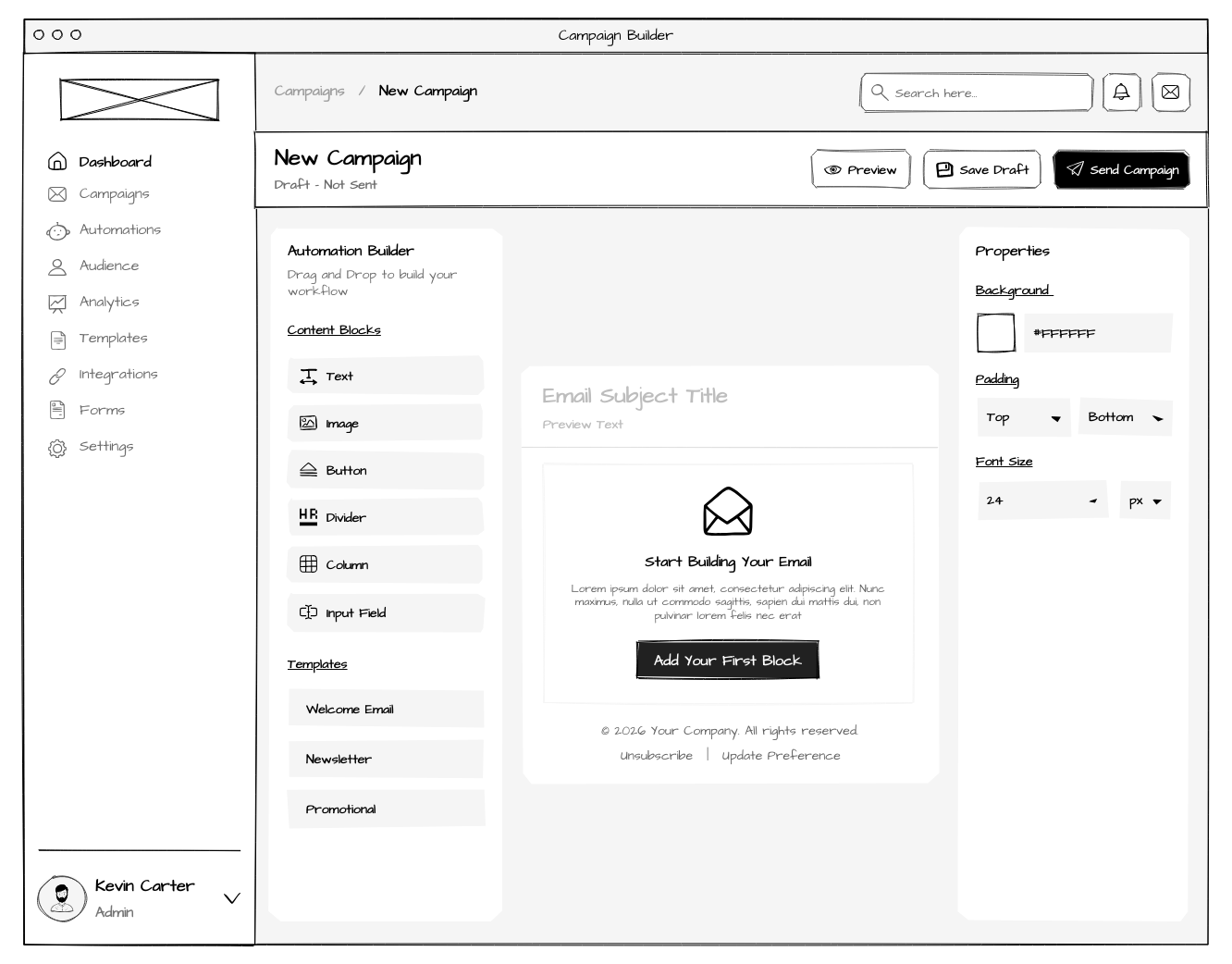Open the Bottom padding dropdown
1232x964 pixels.
tap(1126, 417)
